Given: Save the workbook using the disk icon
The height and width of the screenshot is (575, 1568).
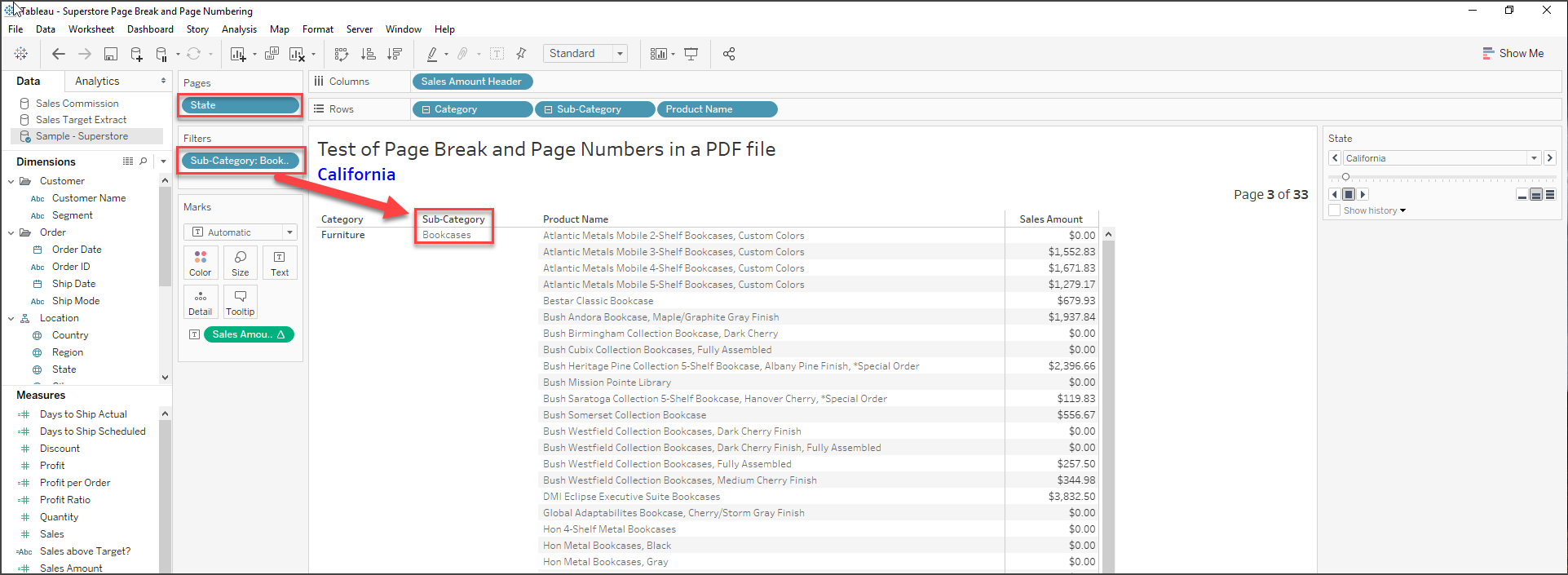Looking at the screenshot, I should pos(111,54).
